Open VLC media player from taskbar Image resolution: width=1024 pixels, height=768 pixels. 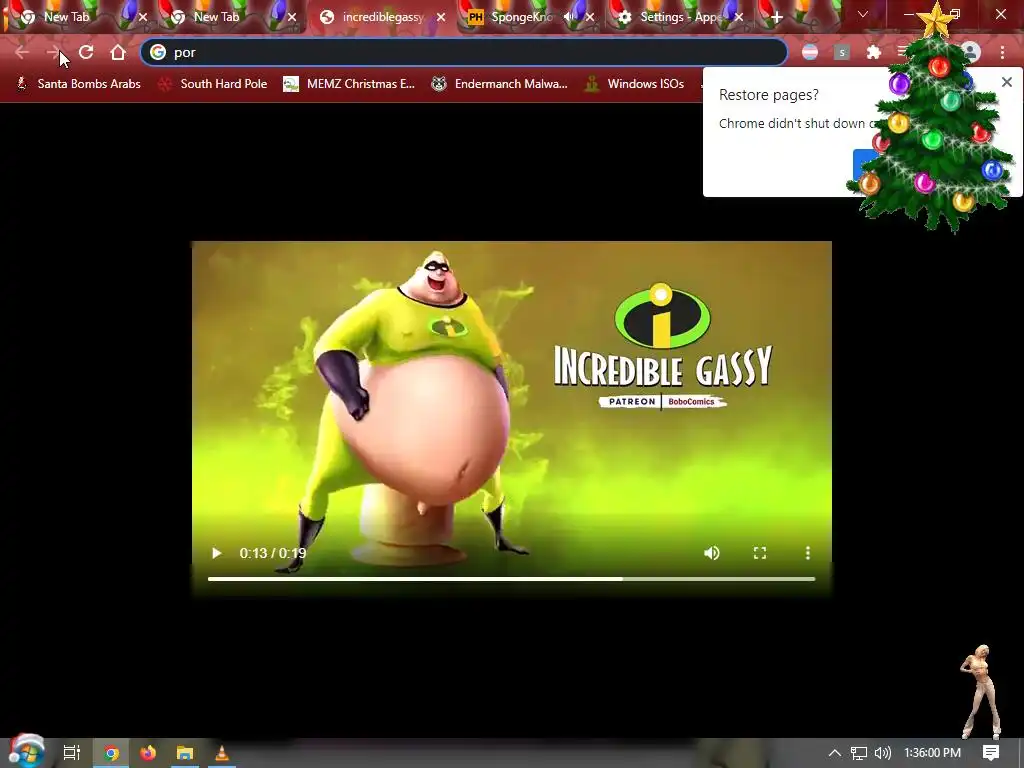222,753
